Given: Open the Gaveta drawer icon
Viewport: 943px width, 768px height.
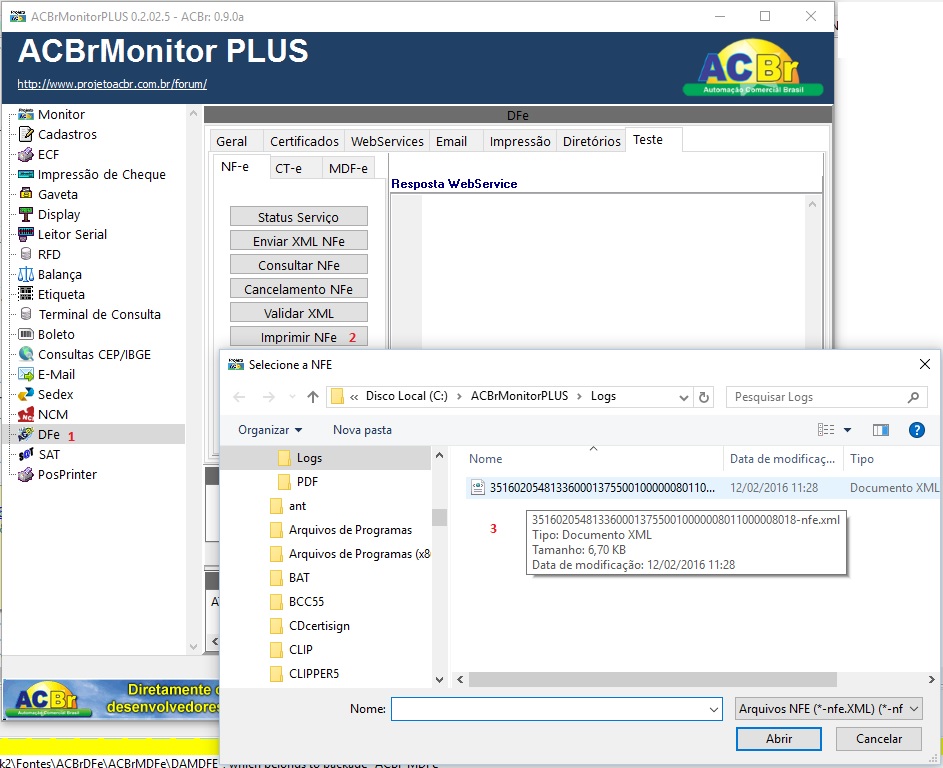Looking at the screenshot, I should 26,194.
